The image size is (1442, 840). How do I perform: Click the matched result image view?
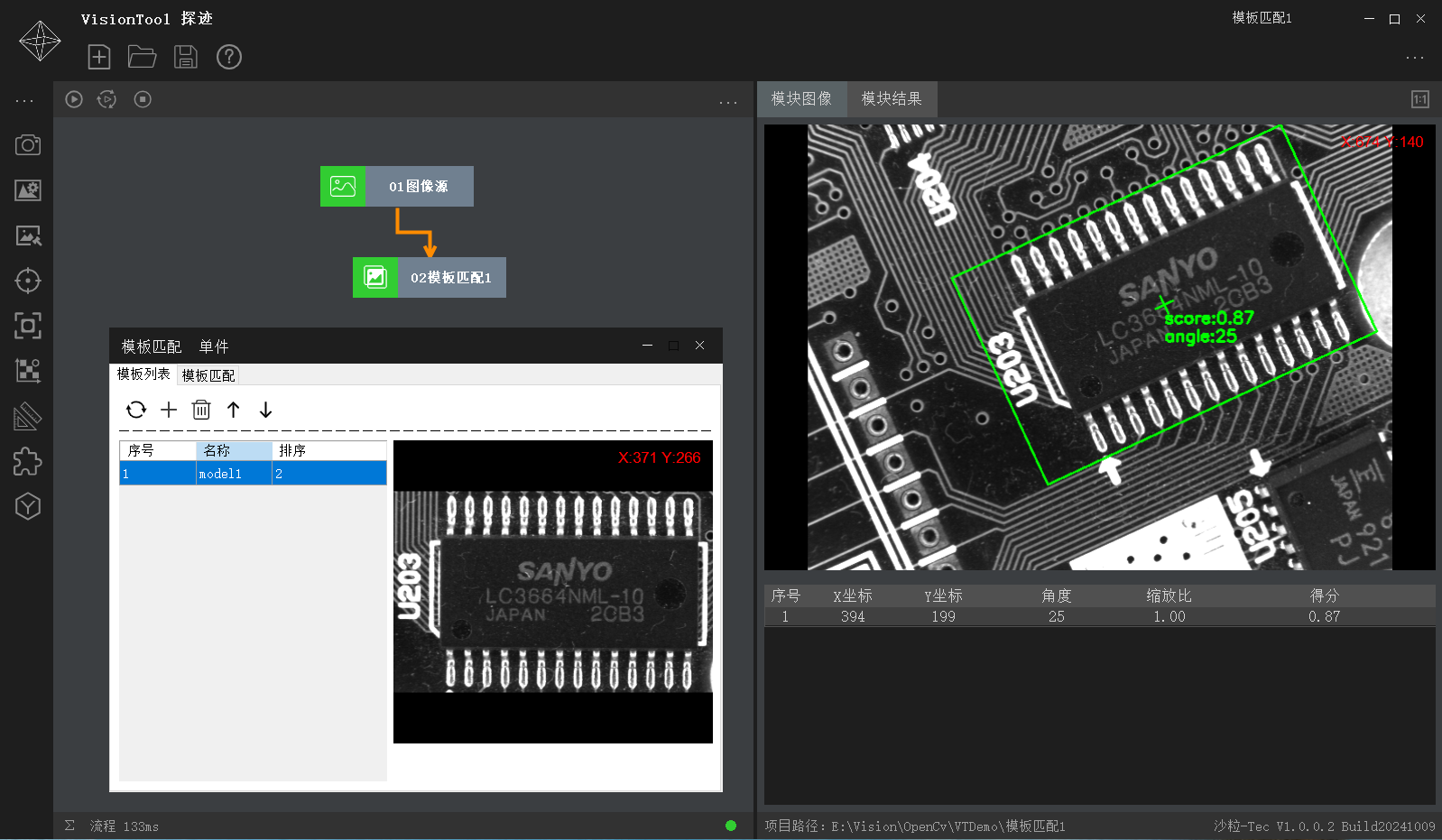[1099, 347]
